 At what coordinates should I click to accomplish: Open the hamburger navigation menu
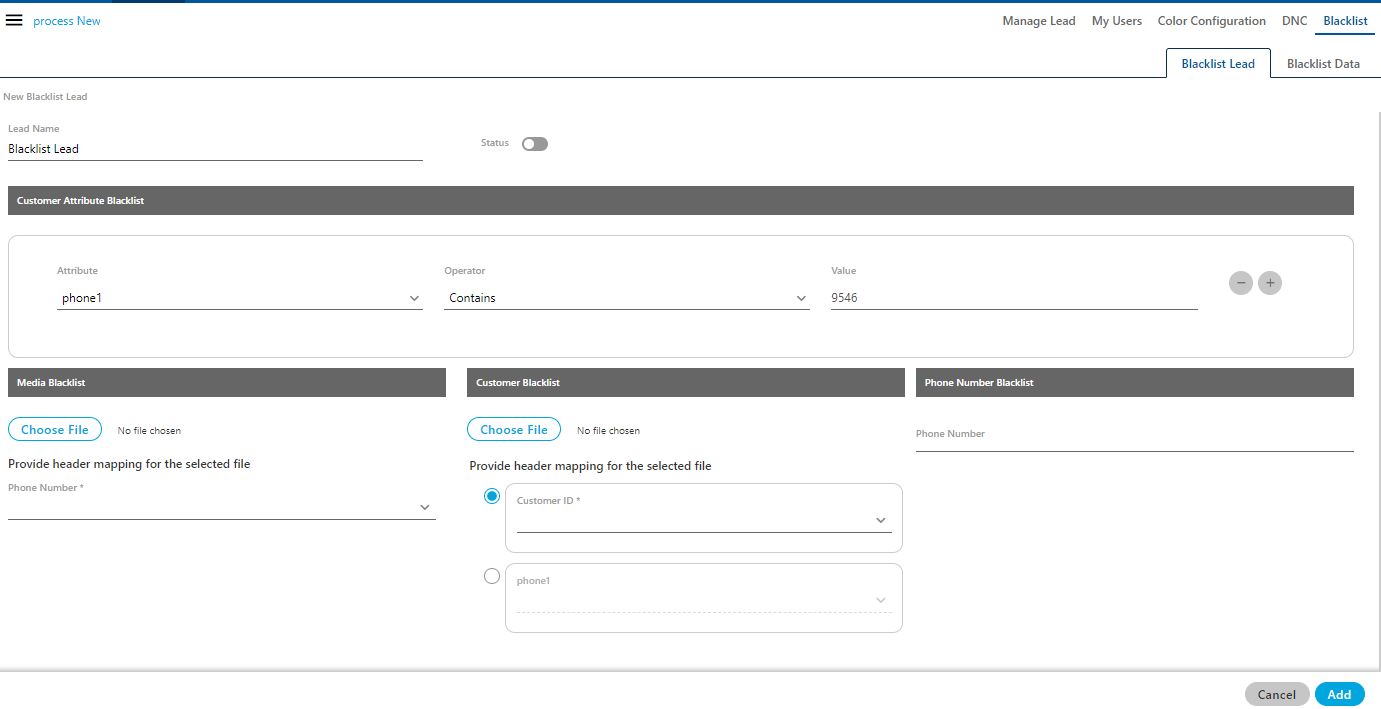(14, 21)
